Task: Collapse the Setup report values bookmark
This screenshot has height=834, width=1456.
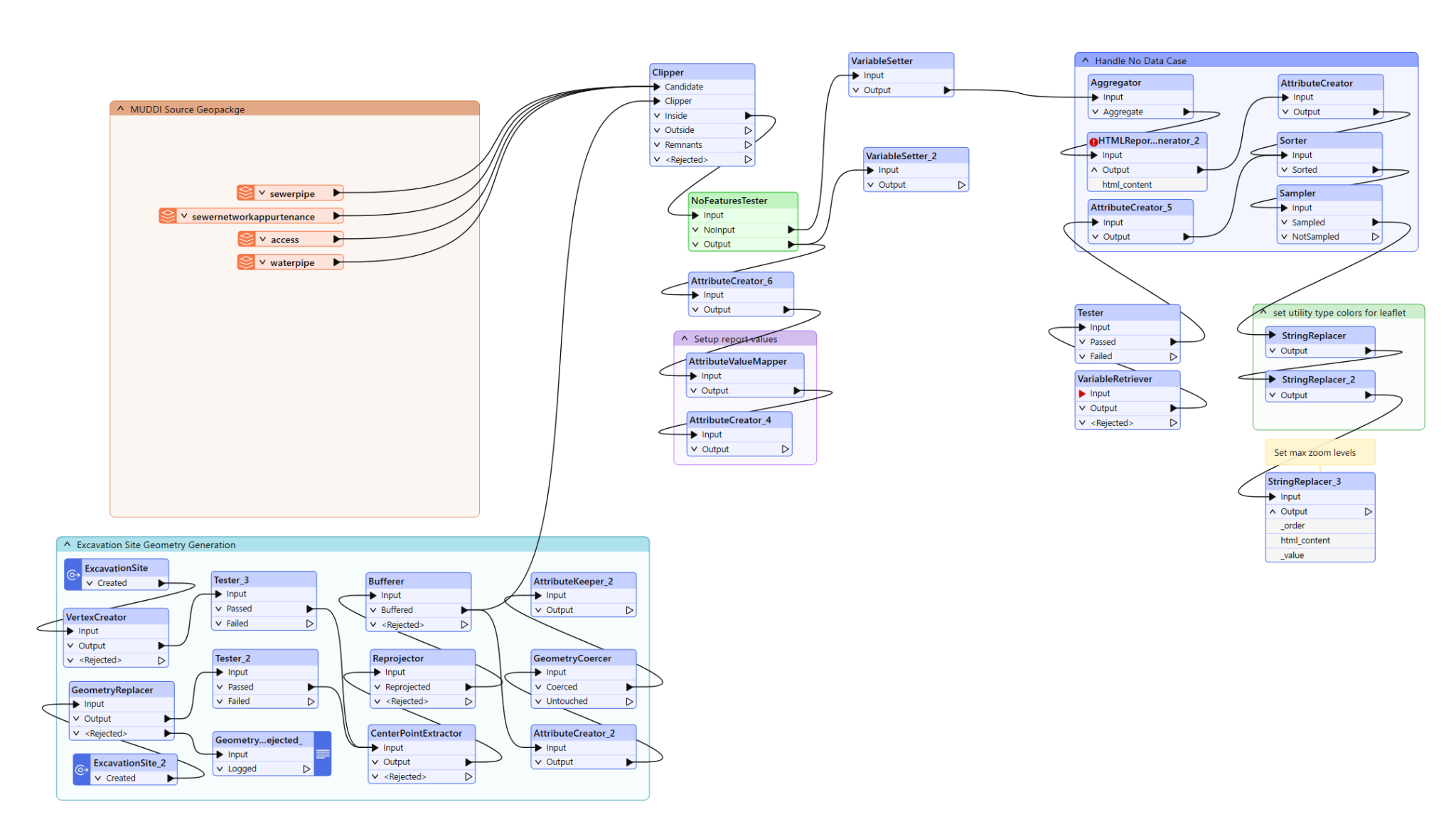Action: coord(684,338)
